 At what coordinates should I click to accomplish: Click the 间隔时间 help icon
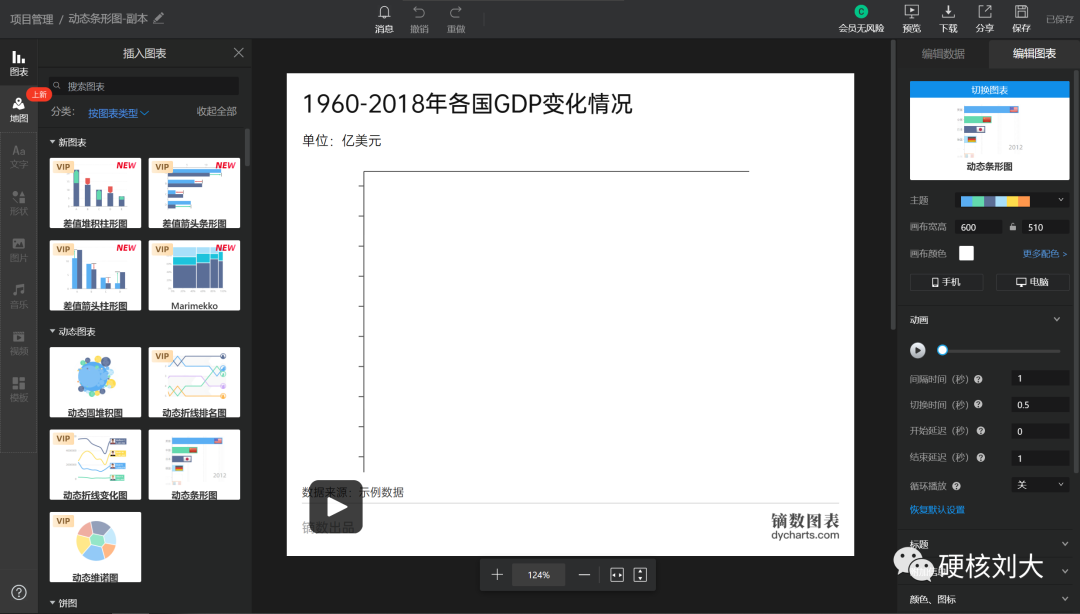pos(978,379)
